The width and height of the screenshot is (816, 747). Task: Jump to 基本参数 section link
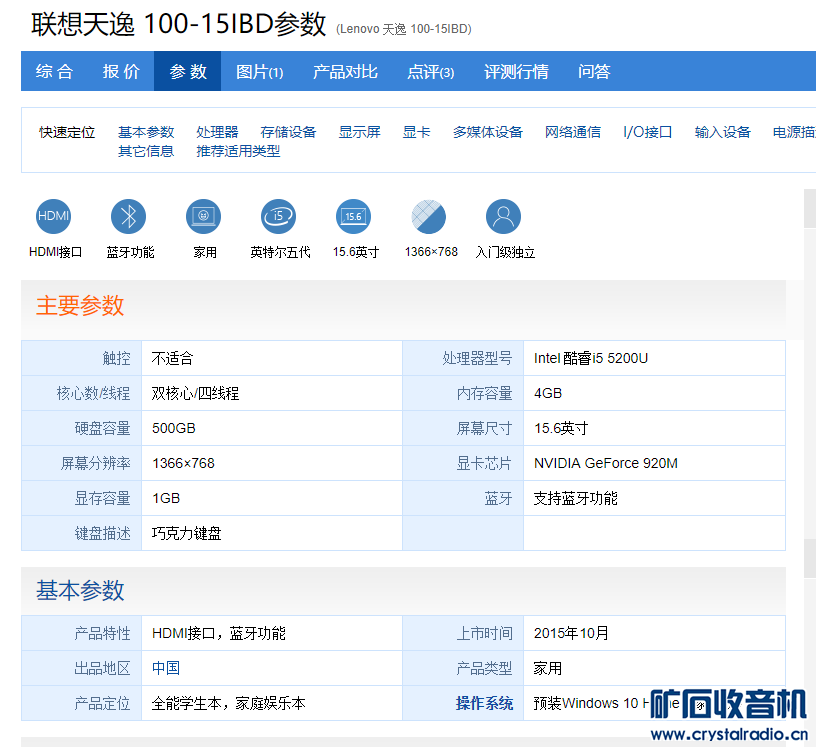[x=146, y=132]
